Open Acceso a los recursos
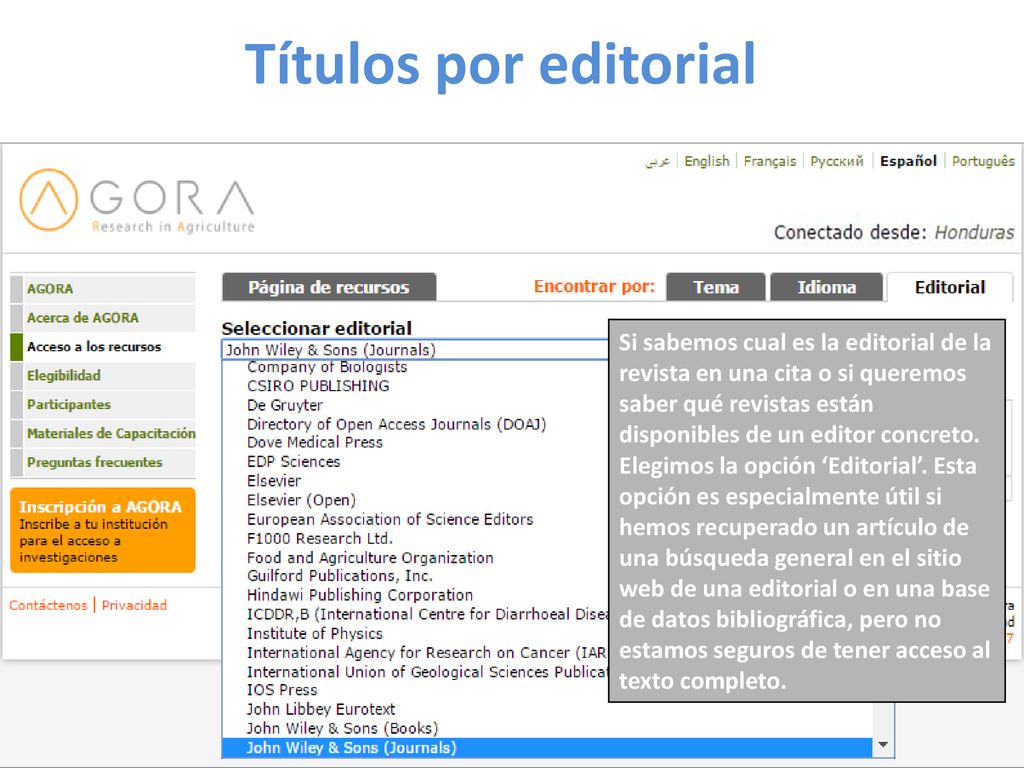 (x=103, y=347)
